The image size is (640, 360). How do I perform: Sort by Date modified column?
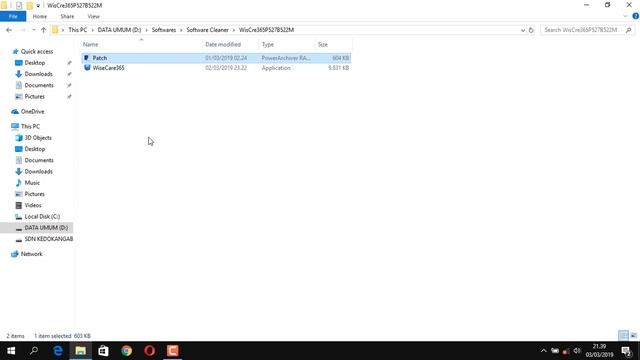[x=223, y=44]
